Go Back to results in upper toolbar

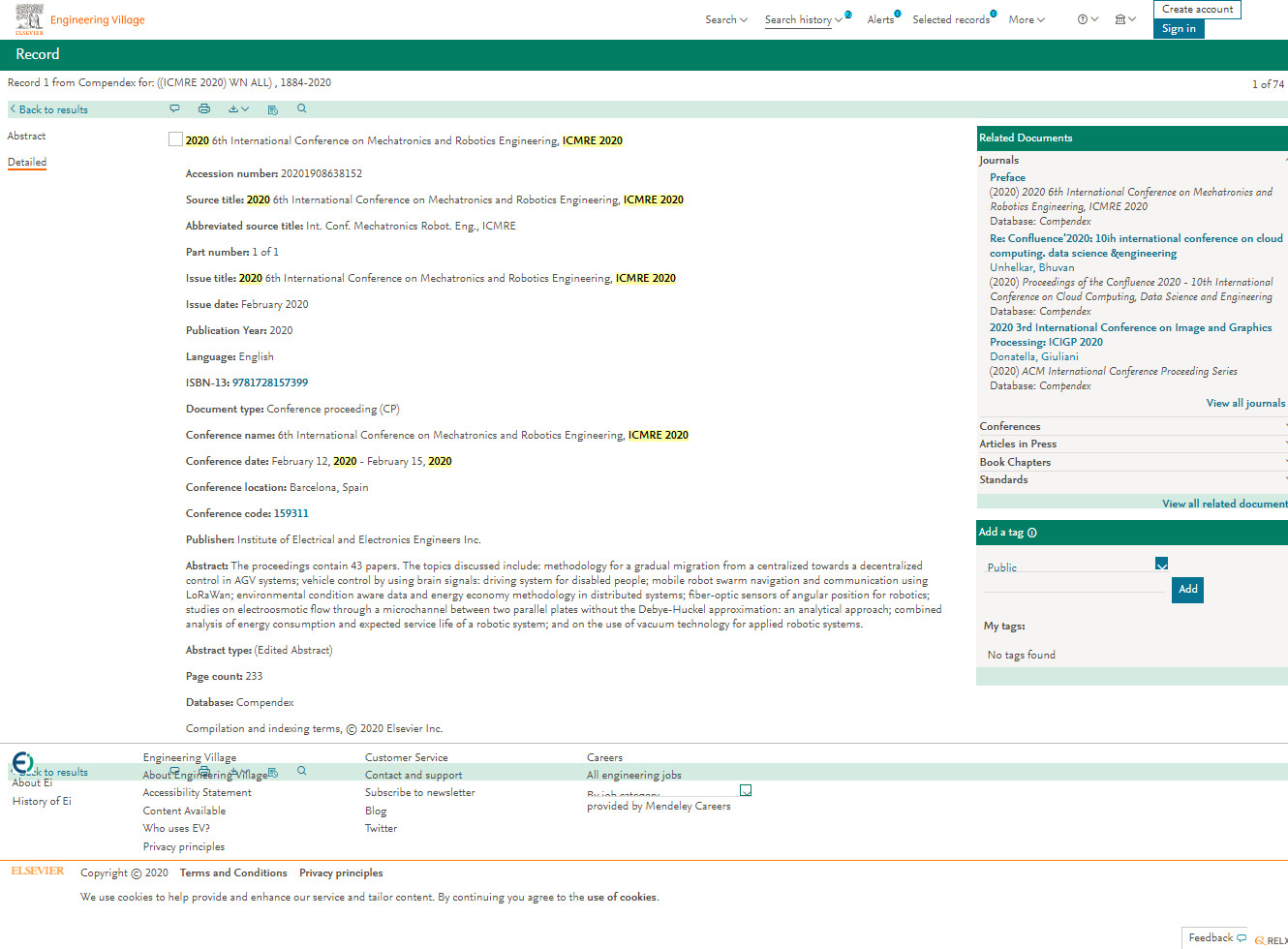53,109
